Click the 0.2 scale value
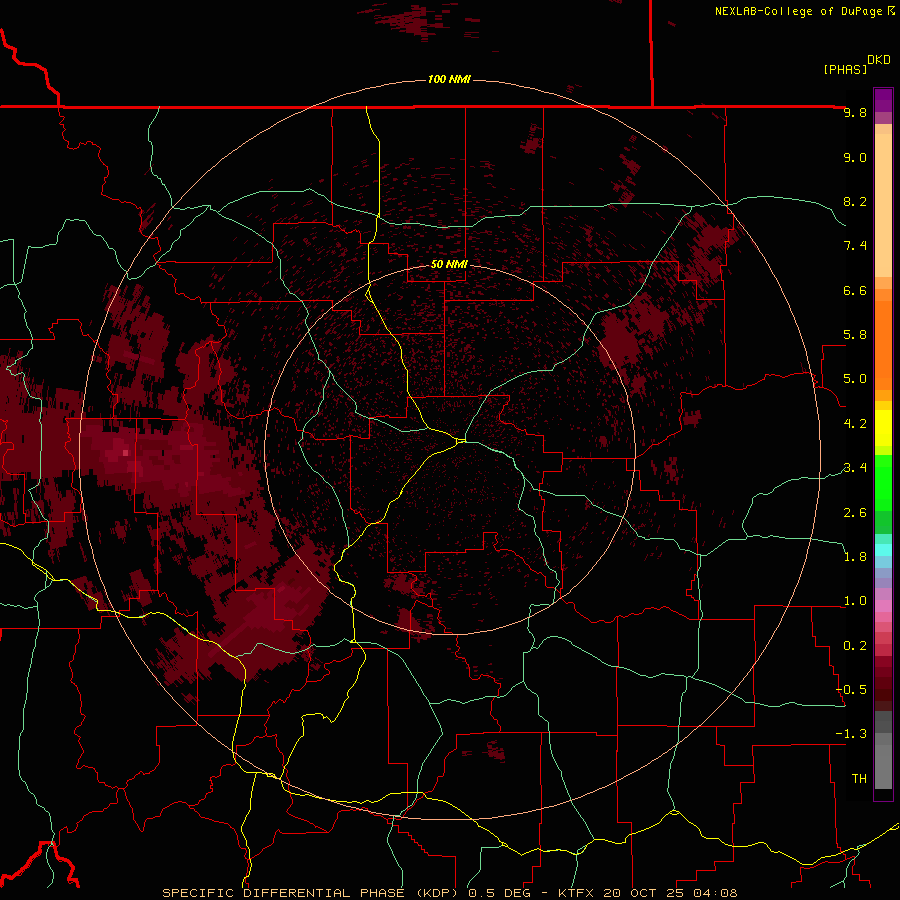This screenshot has height=900, width=900. pos(855,646)
